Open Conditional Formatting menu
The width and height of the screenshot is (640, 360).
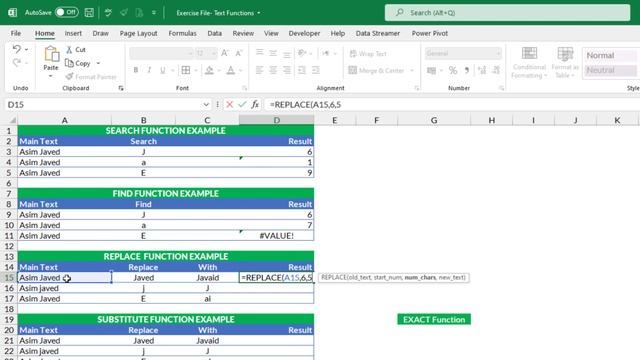[x=529, y=62]
